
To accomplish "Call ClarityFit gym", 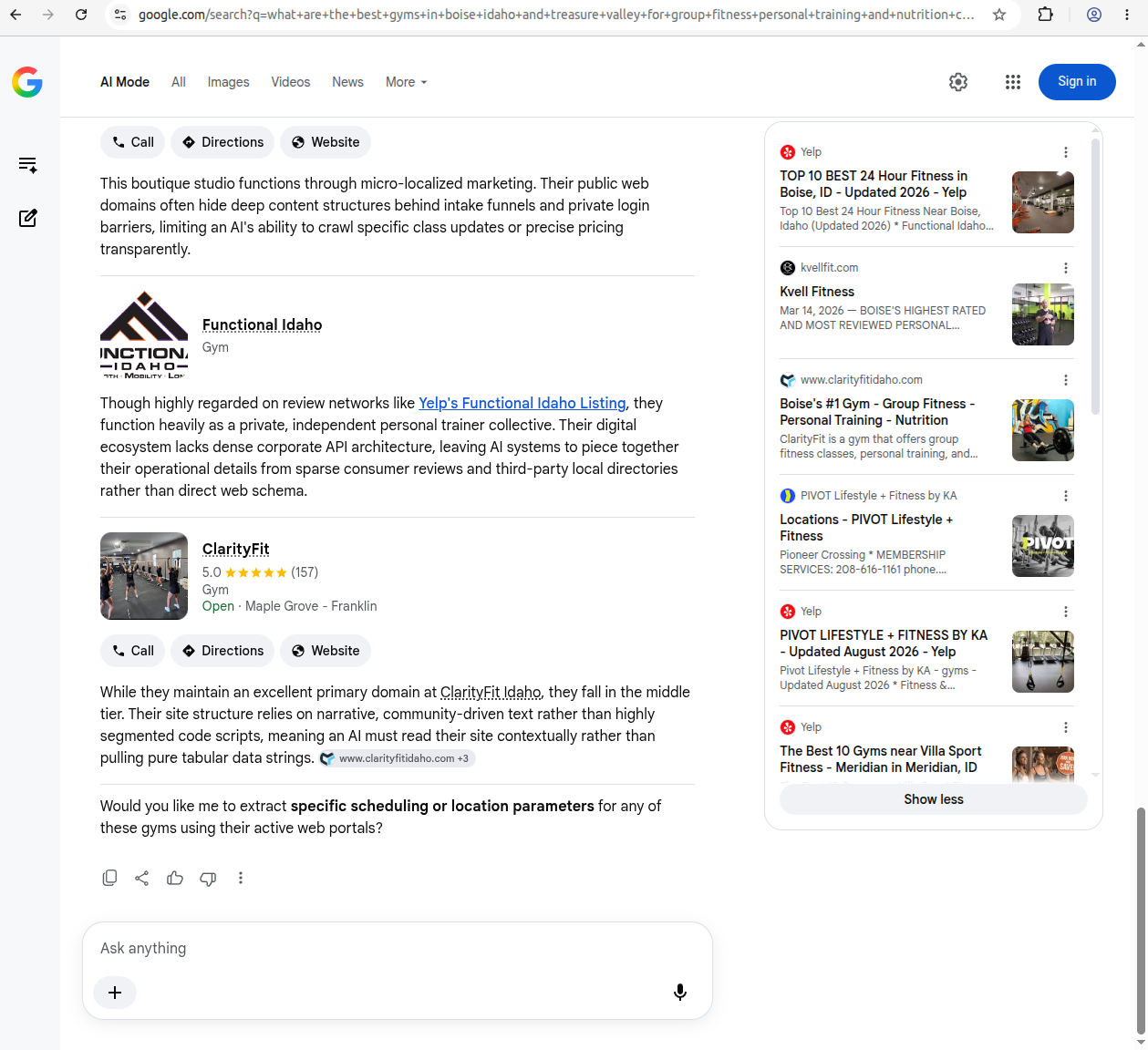I will click(x=133, y=651).
